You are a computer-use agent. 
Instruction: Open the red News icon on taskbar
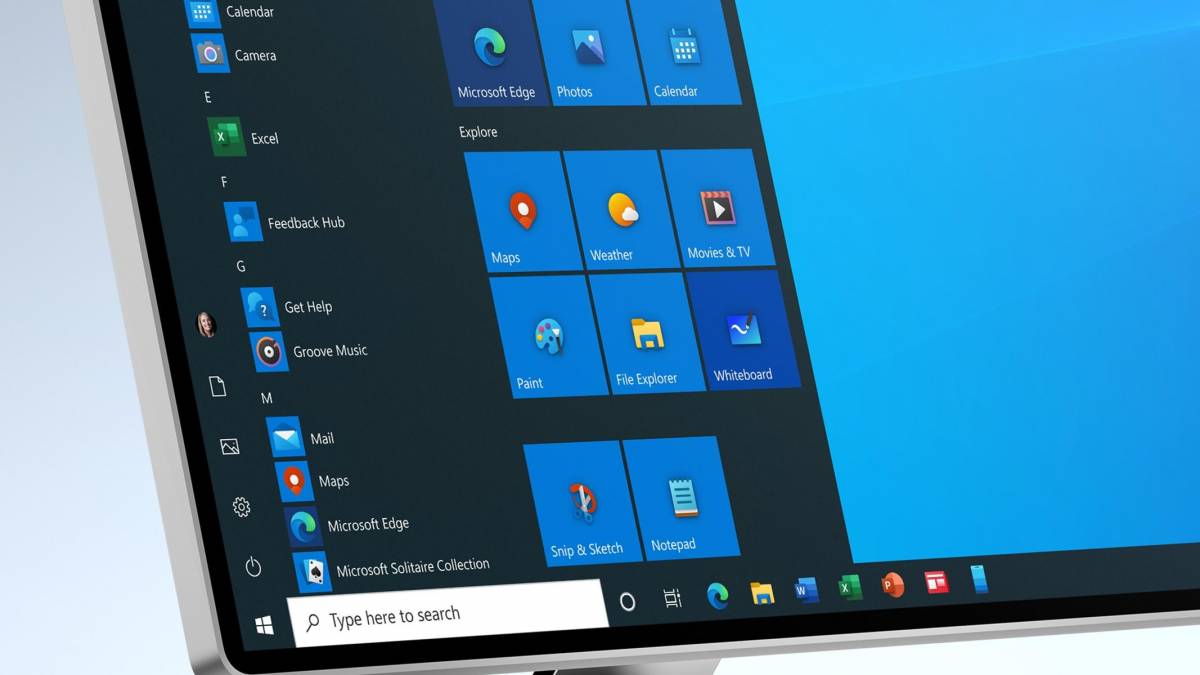pyautogui.click(x=936, y=581)
